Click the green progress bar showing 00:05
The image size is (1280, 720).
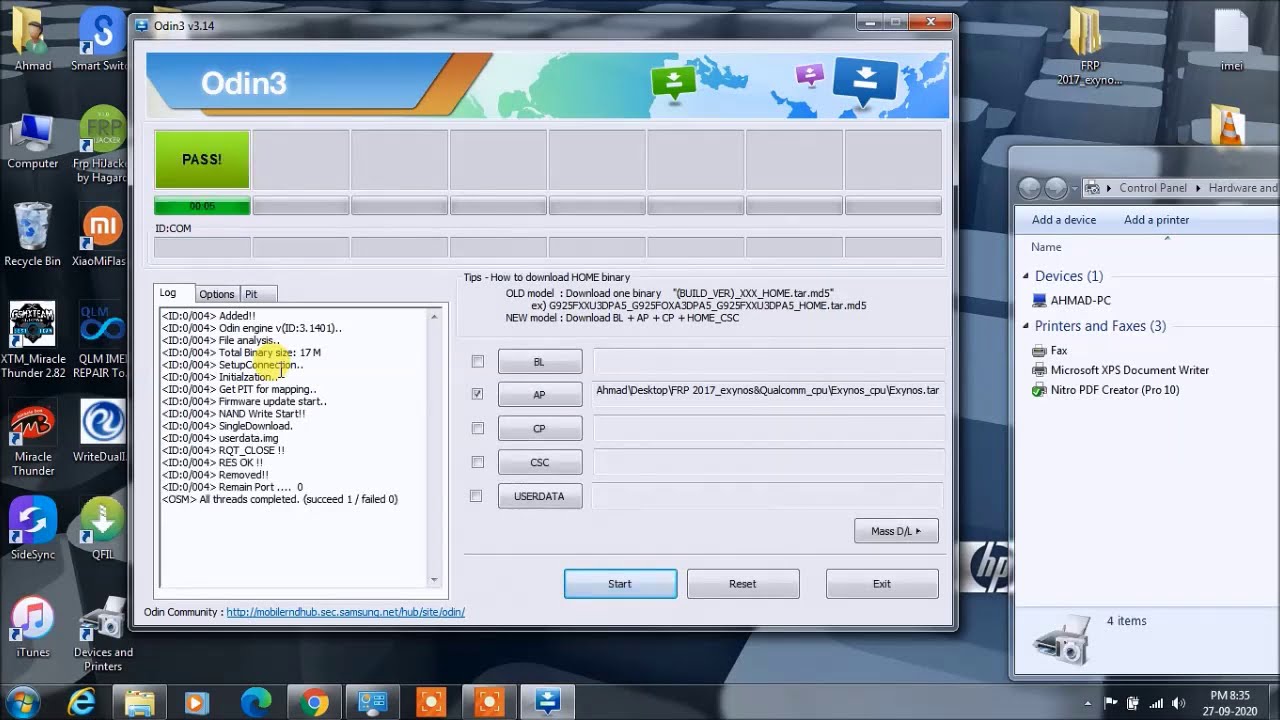click(x=202, y=206)
